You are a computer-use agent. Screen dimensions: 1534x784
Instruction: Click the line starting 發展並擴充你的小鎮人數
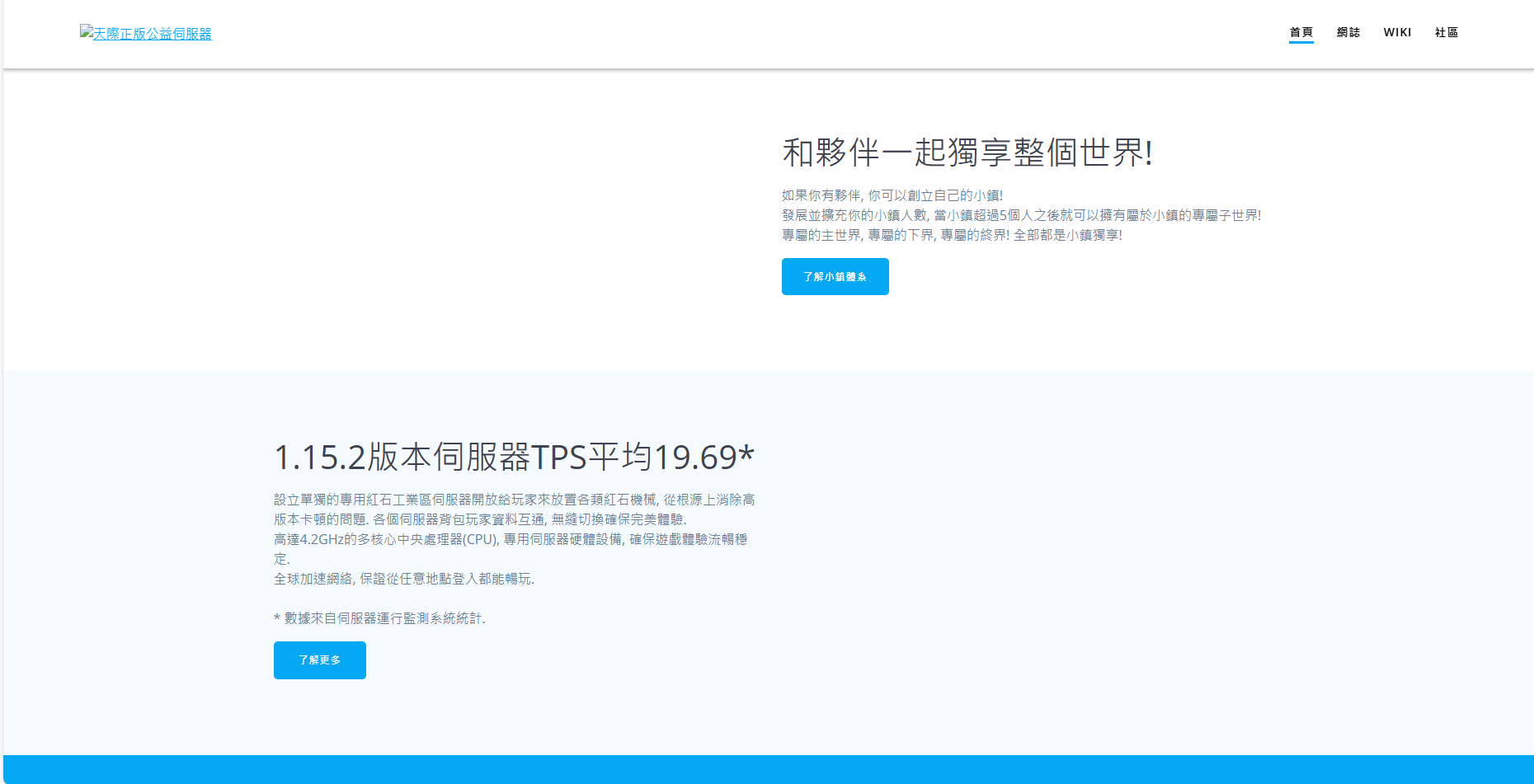(x=1021, y=215)
